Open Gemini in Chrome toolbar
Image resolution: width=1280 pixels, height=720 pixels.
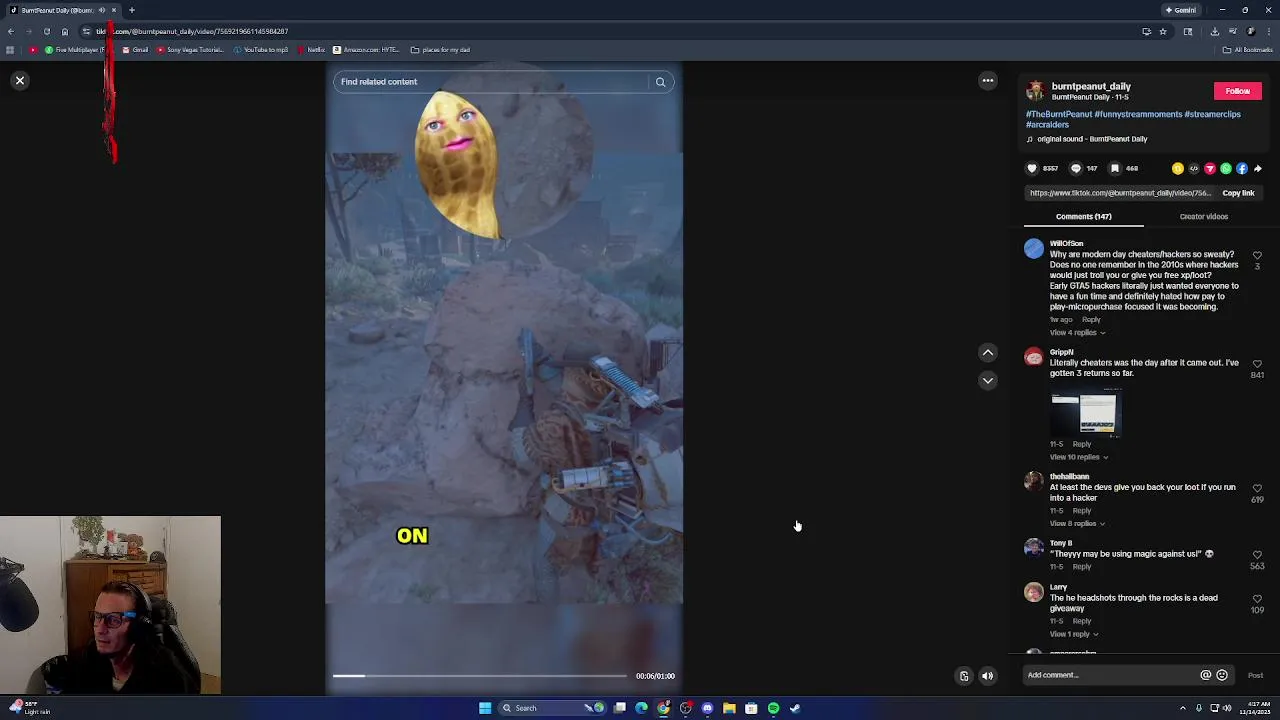pyautogui.click(x=1181, y=10)
